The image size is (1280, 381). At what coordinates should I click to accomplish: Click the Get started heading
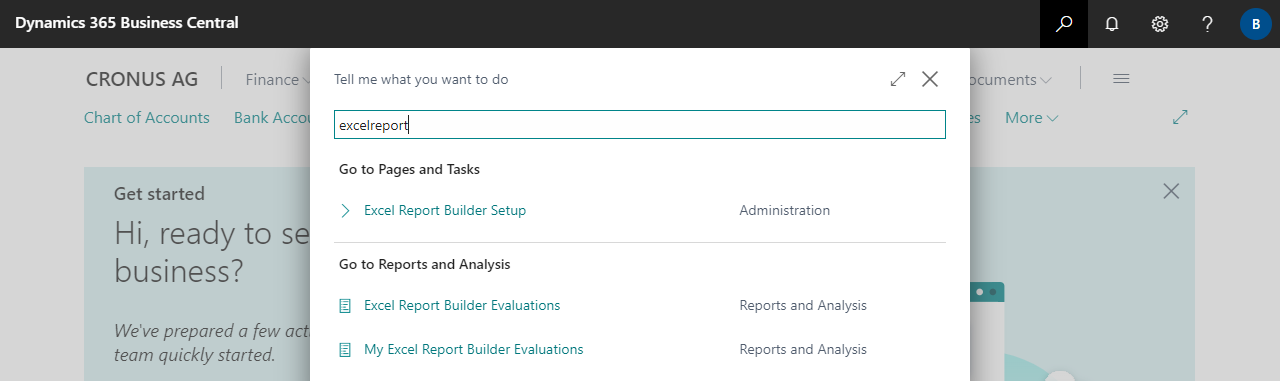click(x=159, y=194)
